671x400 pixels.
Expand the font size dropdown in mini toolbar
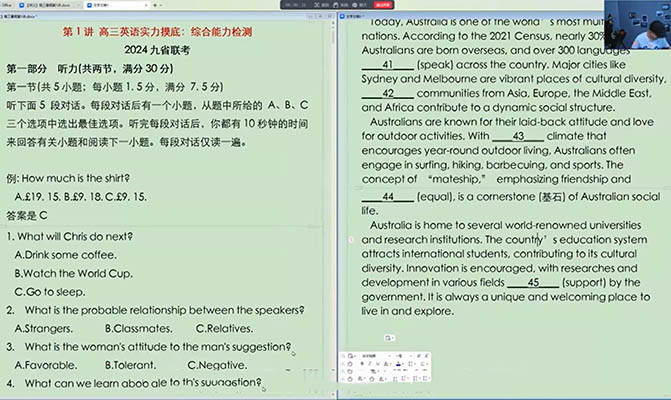[x=411, y=356]
